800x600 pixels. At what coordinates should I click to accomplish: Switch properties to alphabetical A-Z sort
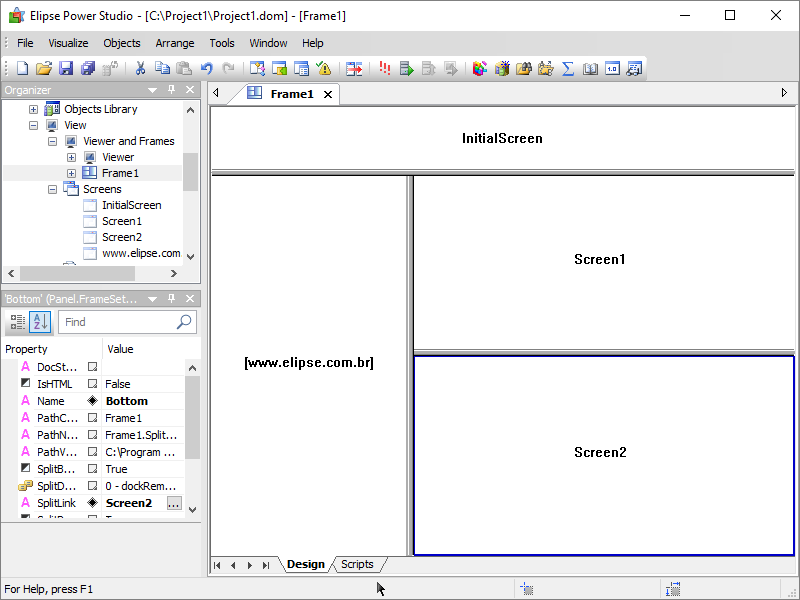40,322
